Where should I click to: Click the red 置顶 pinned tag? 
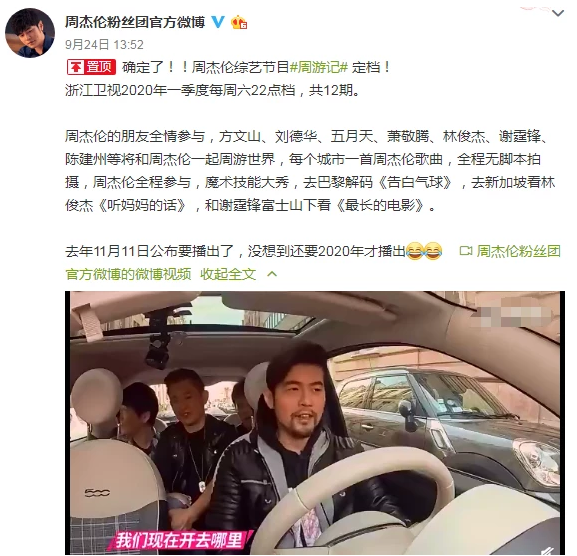pyautogui.click(x=91, y=67)
